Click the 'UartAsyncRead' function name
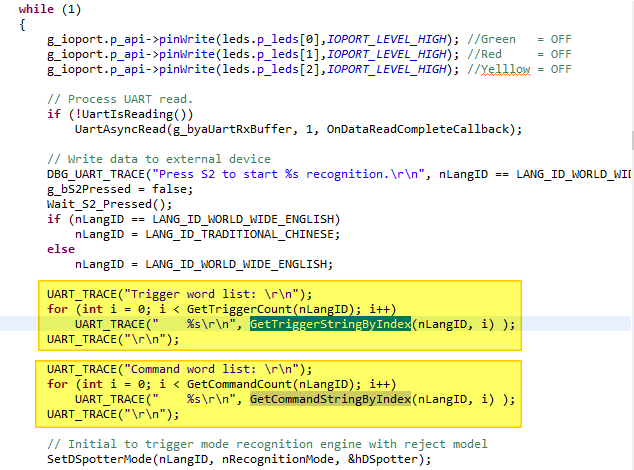Viewport: 634px width, 470px height. click(x=120, y=129)
